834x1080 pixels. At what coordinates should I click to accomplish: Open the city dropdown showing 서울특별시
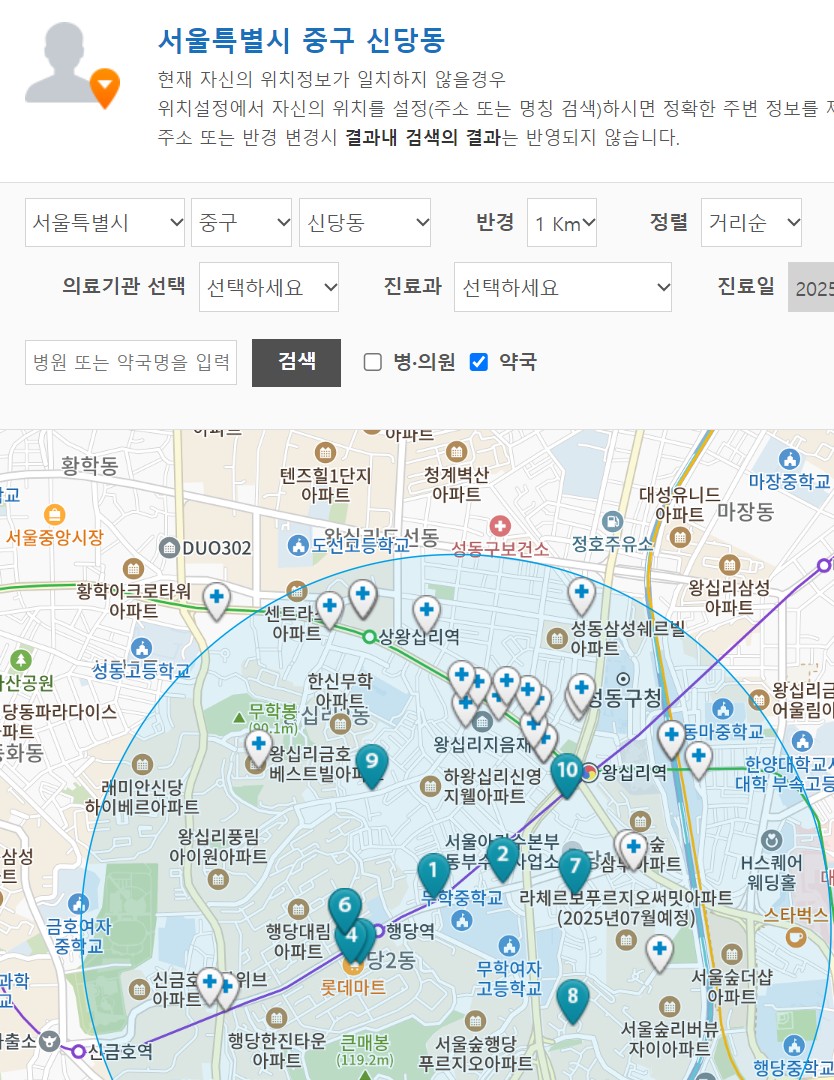click(x=105, y=222)
